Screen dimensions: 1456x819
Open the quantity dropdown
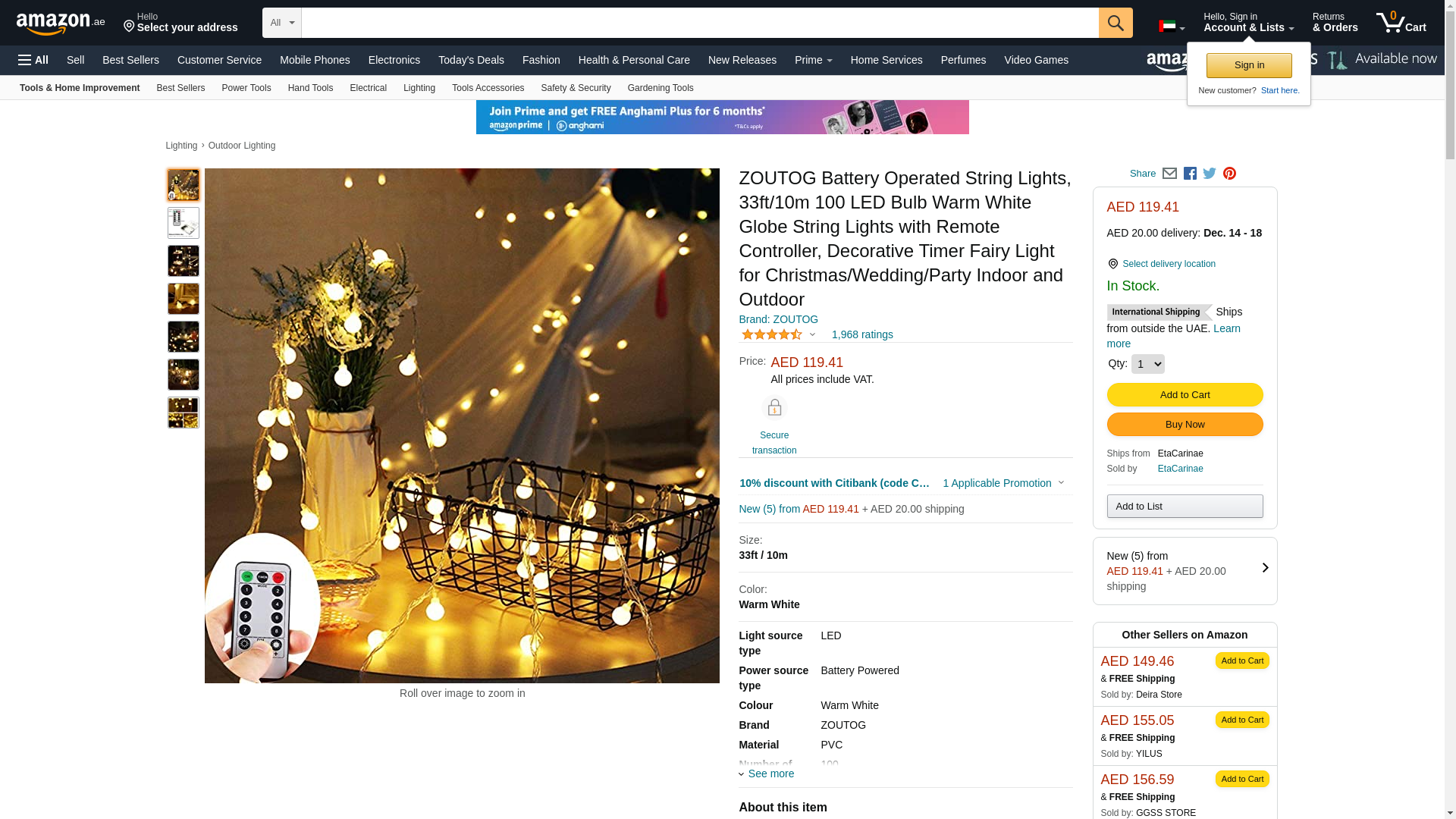pyautogui.click(x=1147, y=364)
